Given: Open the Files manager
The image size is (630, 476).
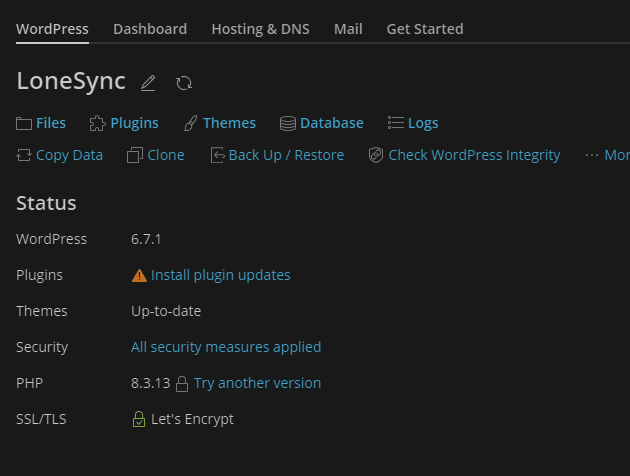Looking at the screenshot, I should [x=41, y=123].
